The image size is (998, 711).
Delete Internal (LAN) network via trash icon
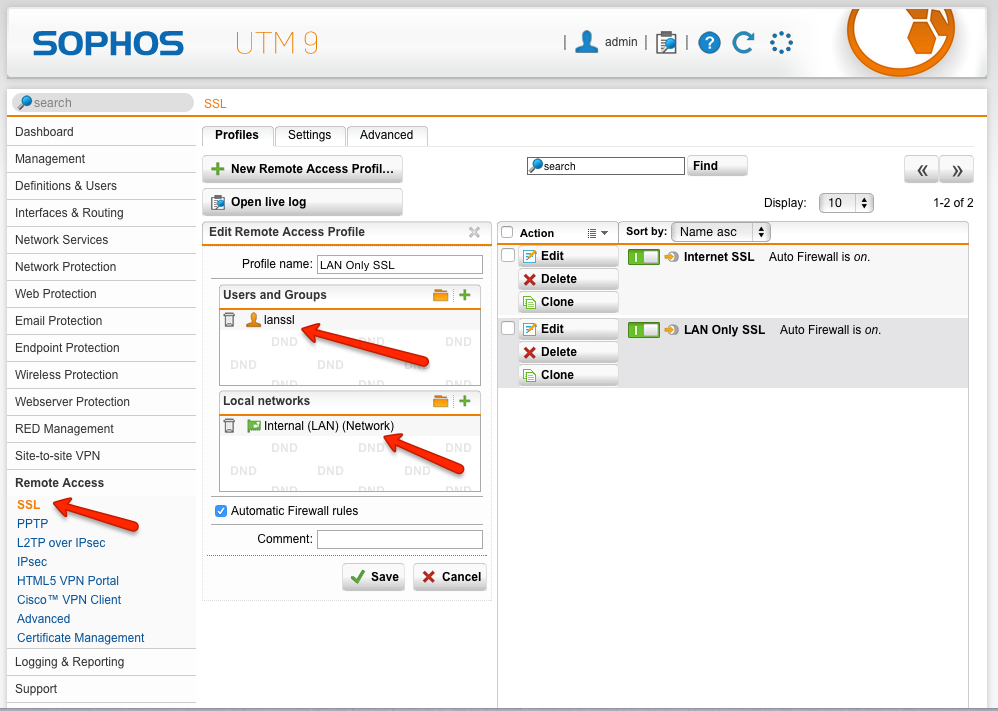pos(230,426)
